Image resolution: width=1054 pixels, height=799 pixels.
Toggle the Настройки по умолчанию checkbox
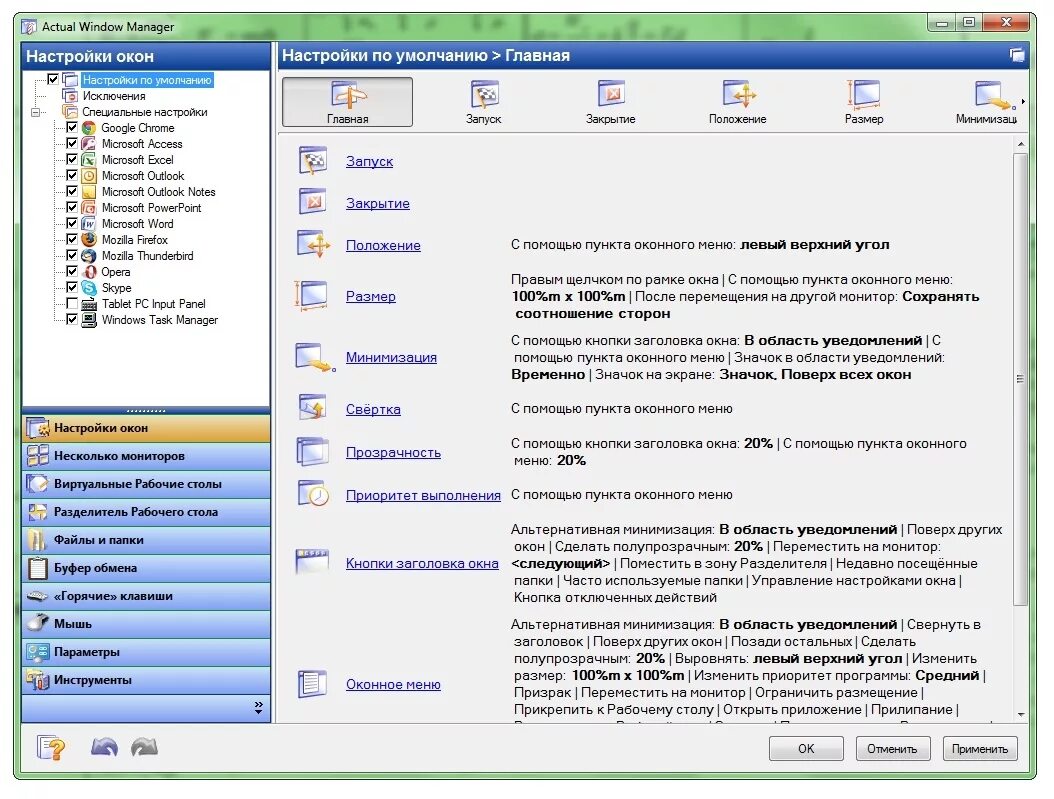(53, 79)
